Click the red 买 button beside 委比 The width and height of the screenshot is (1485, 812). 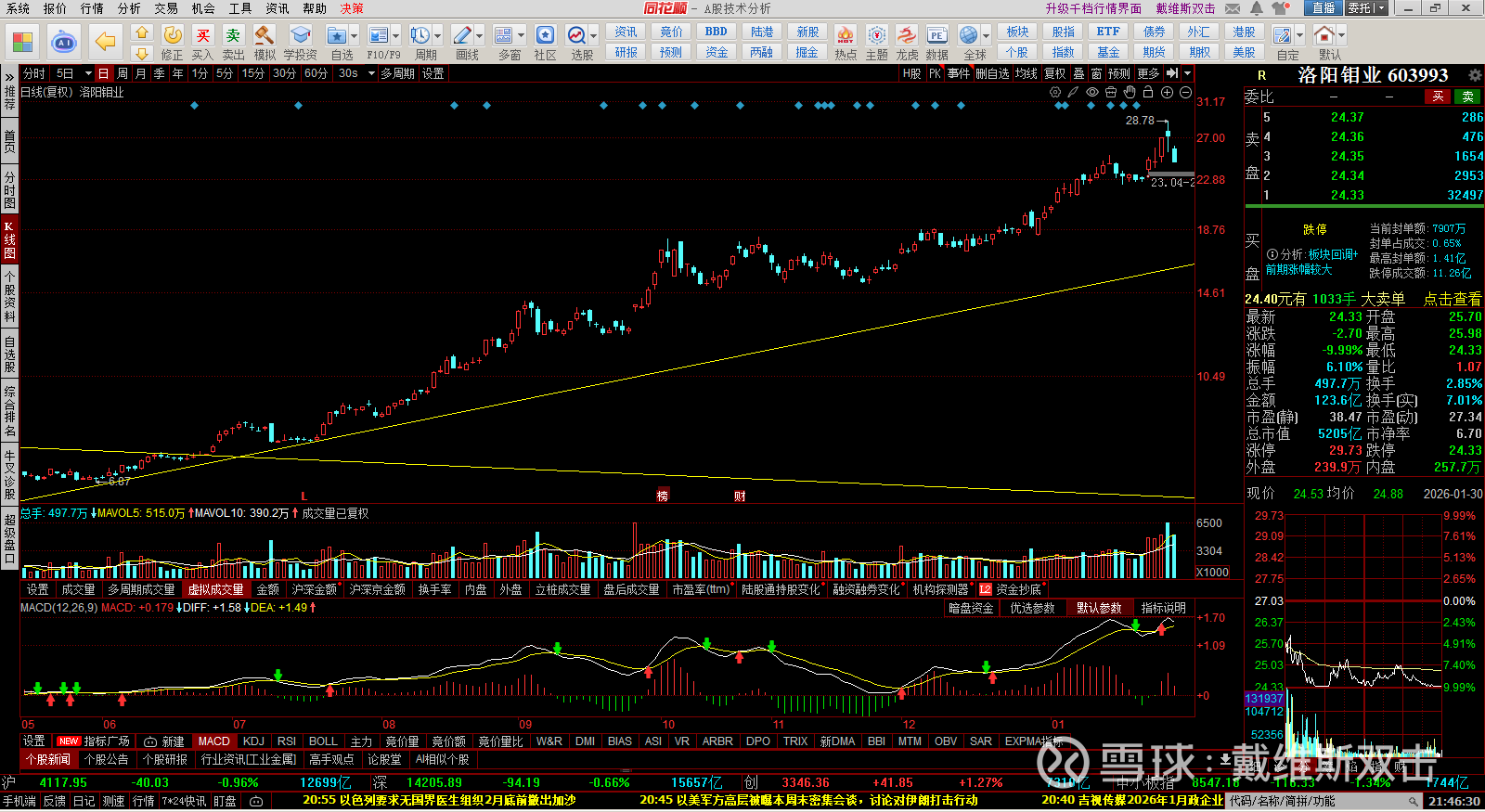(x=1438, y=97)
